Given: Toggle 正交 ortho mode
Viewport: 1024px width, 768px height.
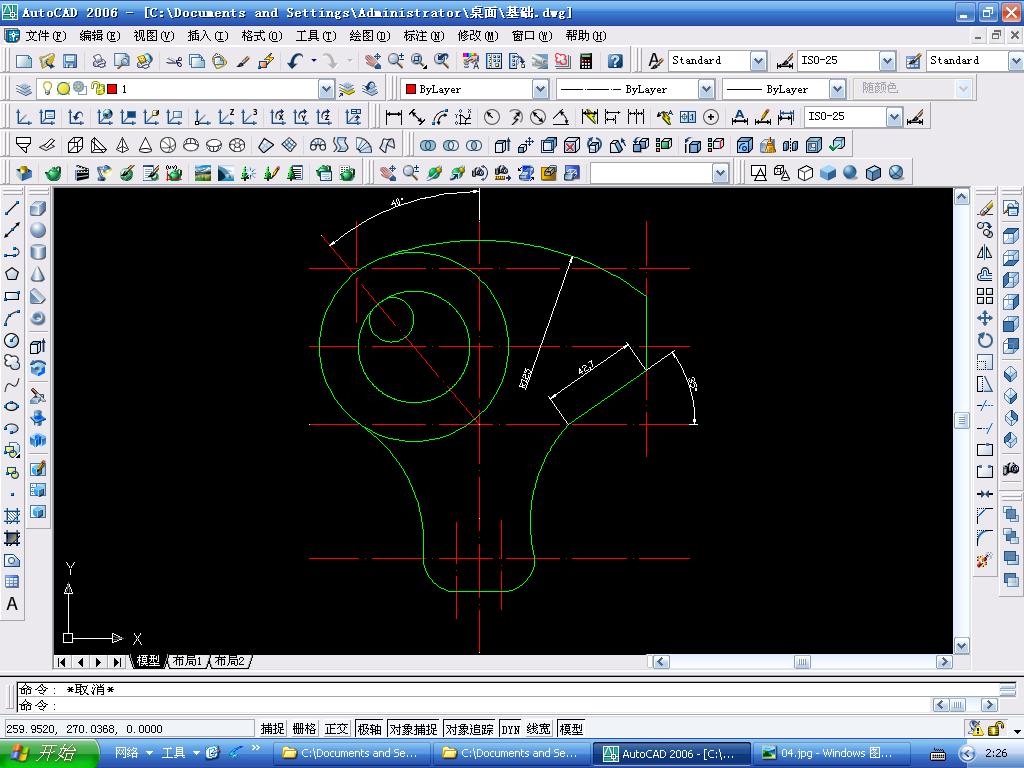Looking at the screenshot, I should click(336, 729).
